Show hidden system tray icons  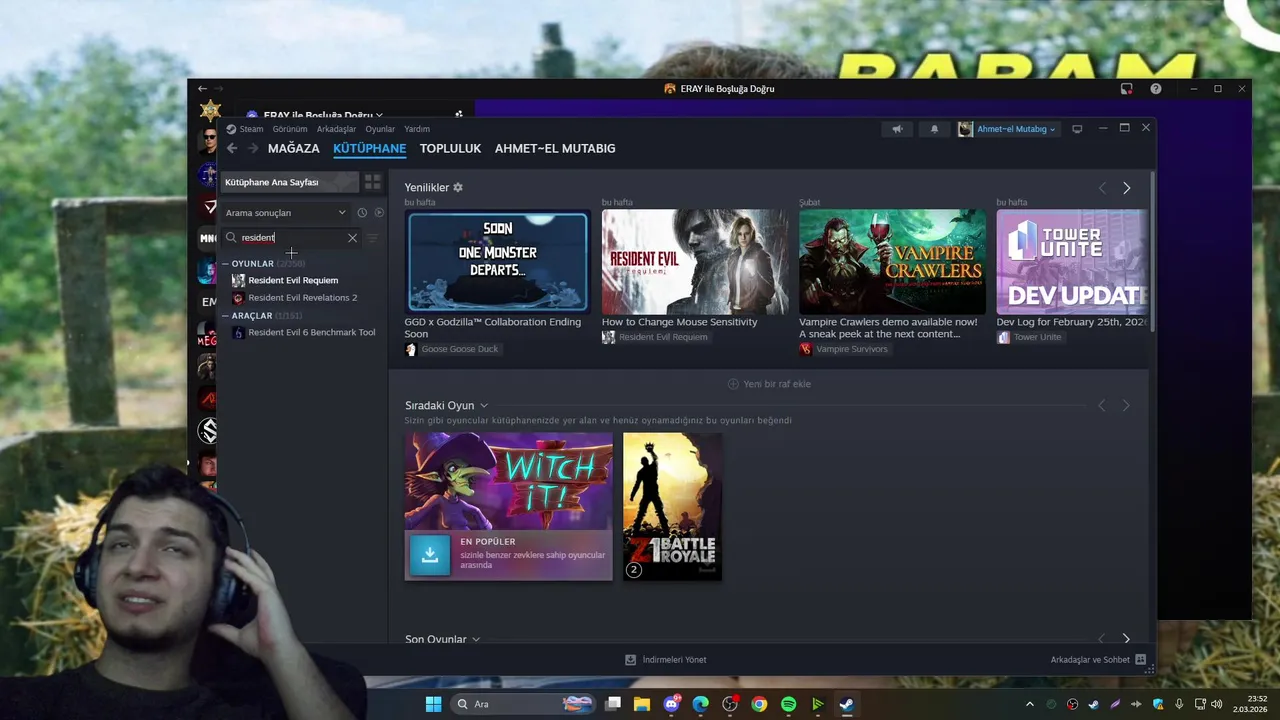1030,704
